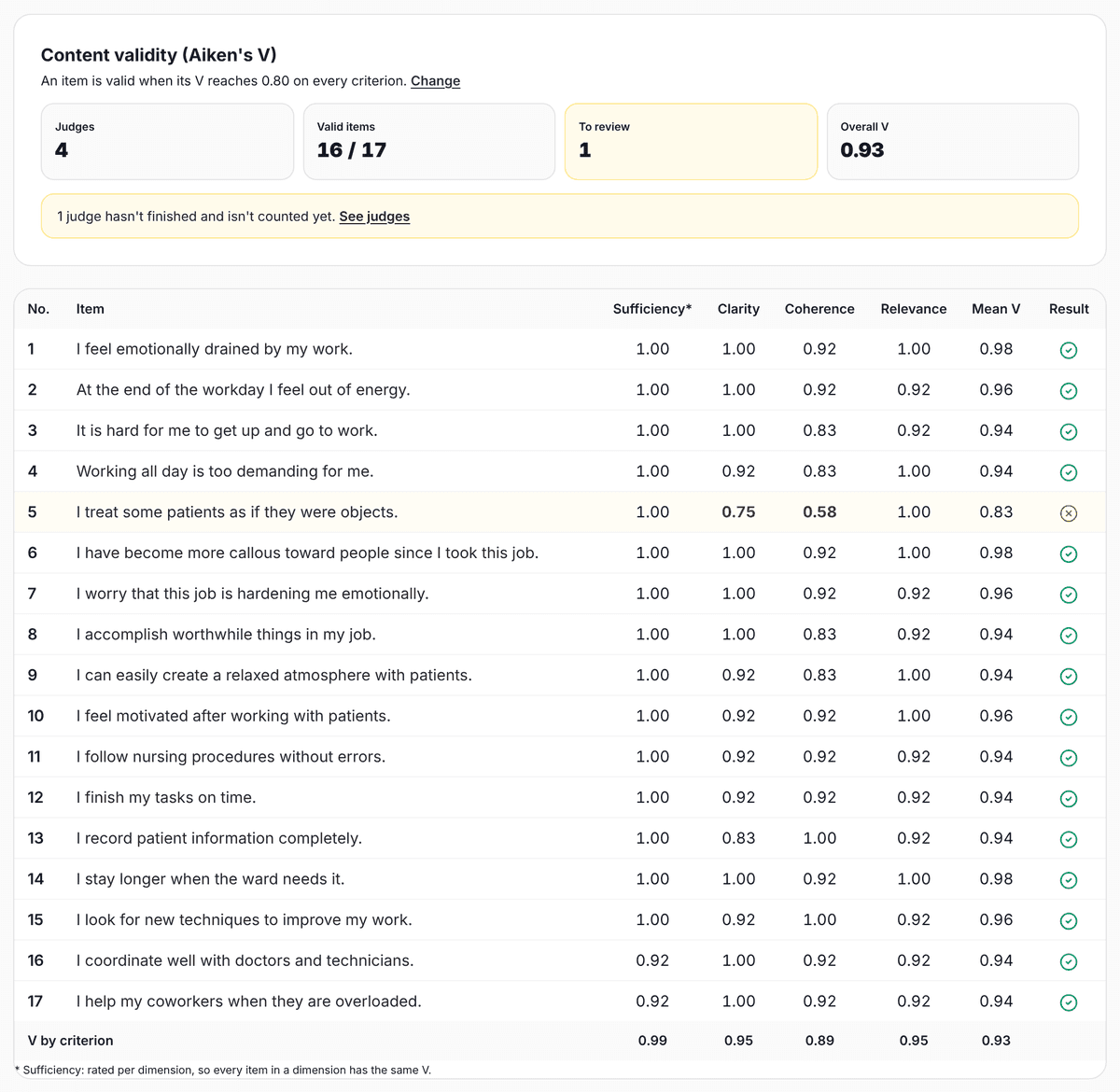Click the checkmark on 'accomplish worthwhile things' row
The image size is (1120, 1092).
(x=1069, y=636)
